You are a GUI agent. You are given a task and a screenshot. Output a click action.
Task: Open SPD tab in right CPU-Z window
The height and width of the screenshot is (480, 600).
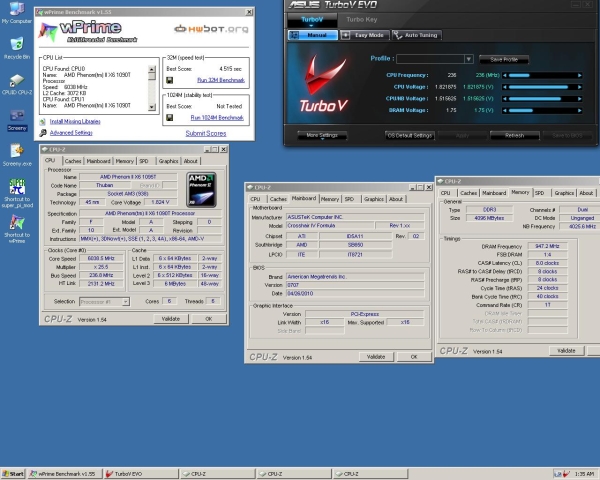pos(540,193)
